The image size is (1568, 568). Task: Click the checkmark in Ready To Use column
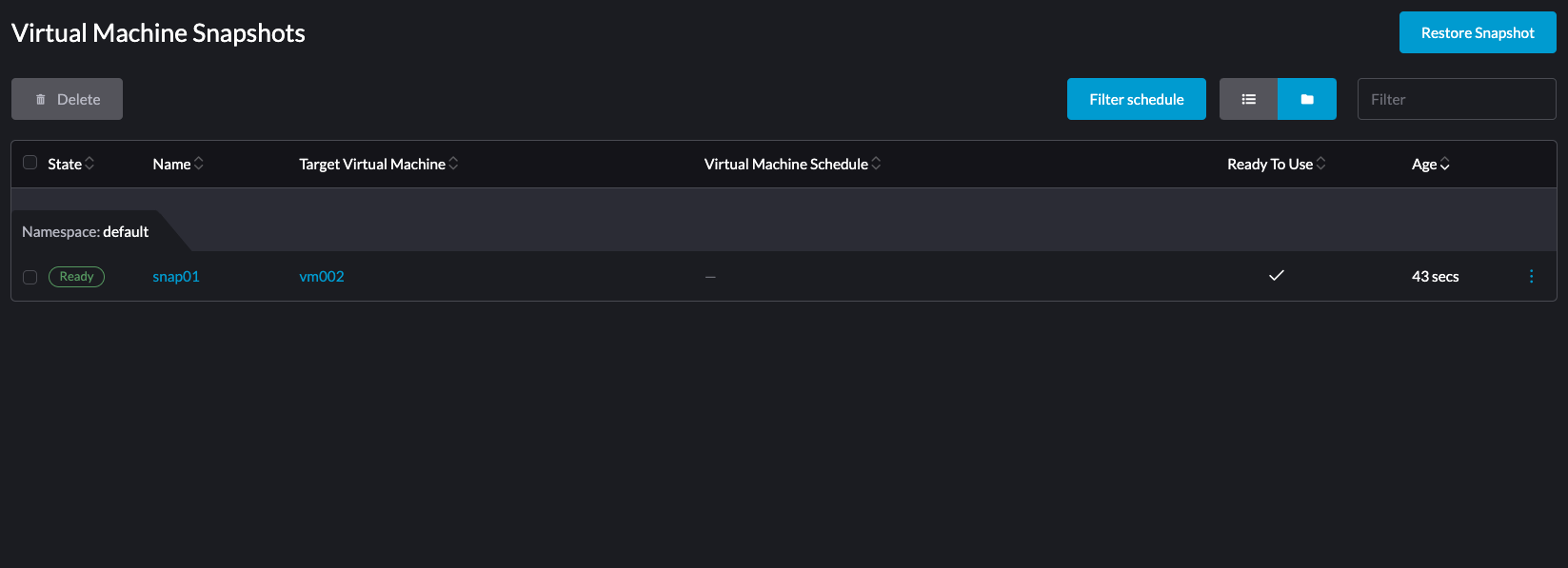click(x=1276, y=275)
